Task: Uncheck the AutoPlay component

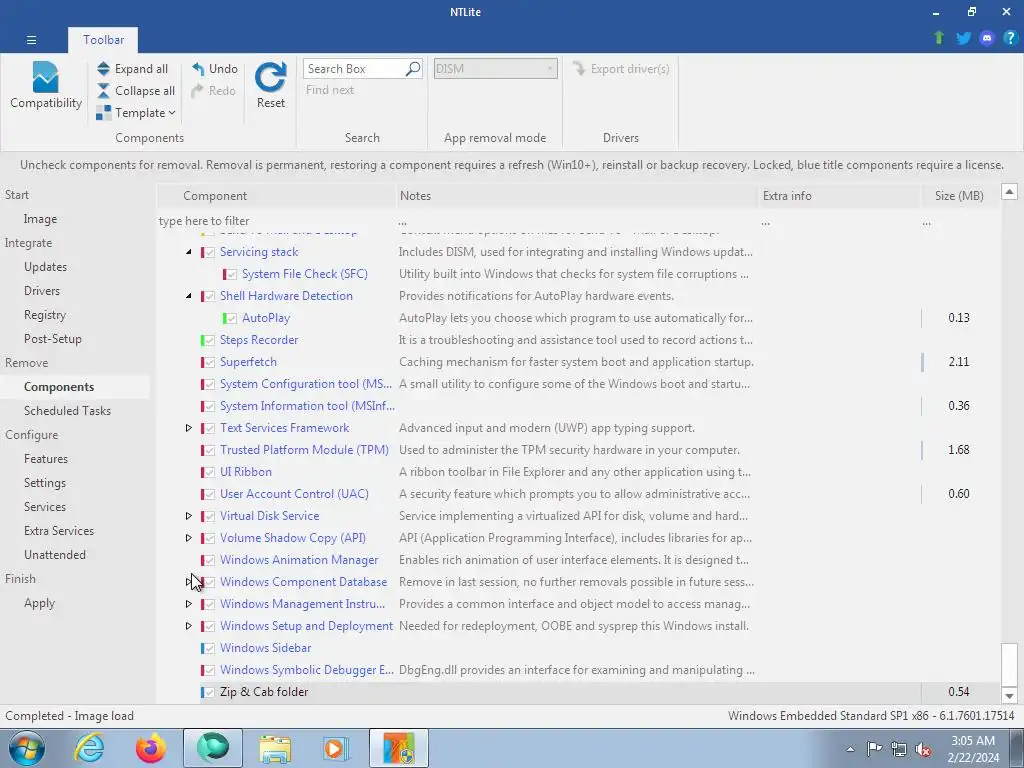Action: (x=231, y=319)
